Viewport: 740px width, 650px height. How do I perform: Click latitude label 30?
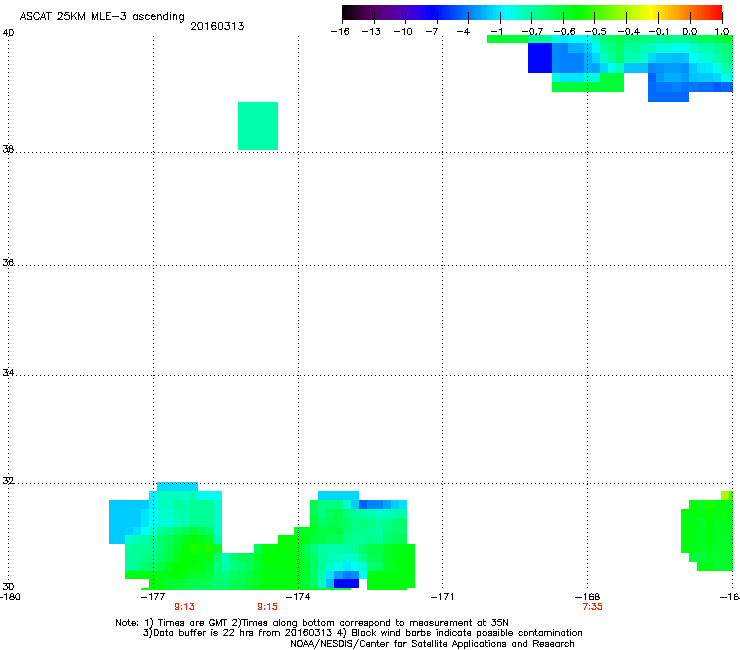(x=8, y=586)
